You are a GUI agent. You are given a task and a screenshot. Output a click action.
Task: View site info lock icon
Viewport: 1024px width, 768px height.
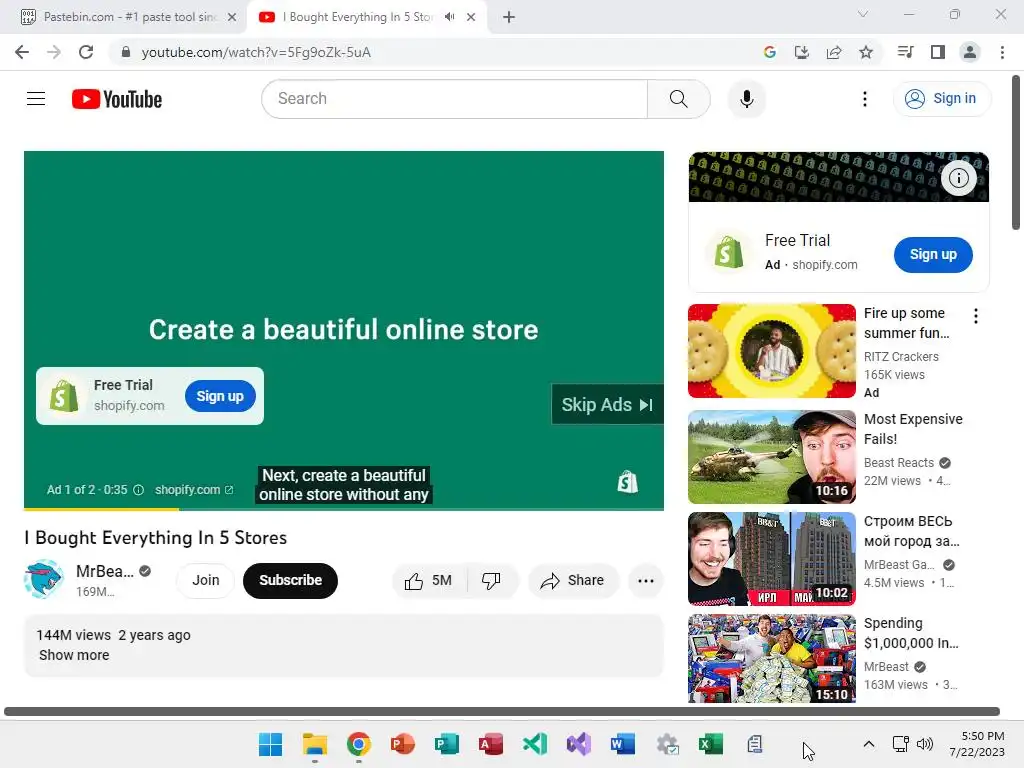pyautogui.click(x=126, y=52)
